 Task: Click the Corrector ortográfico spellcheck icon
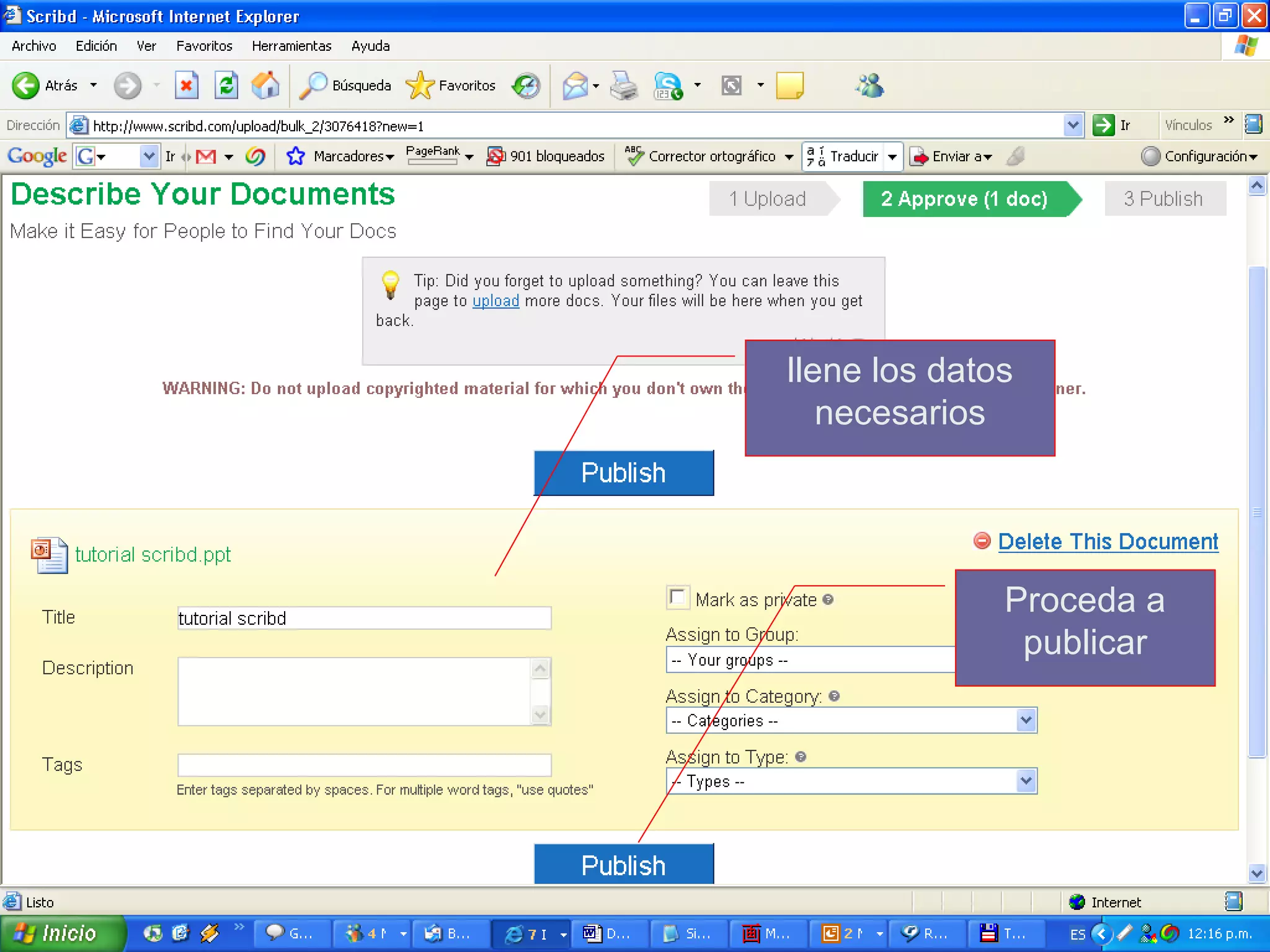click(x=634, y=156)
